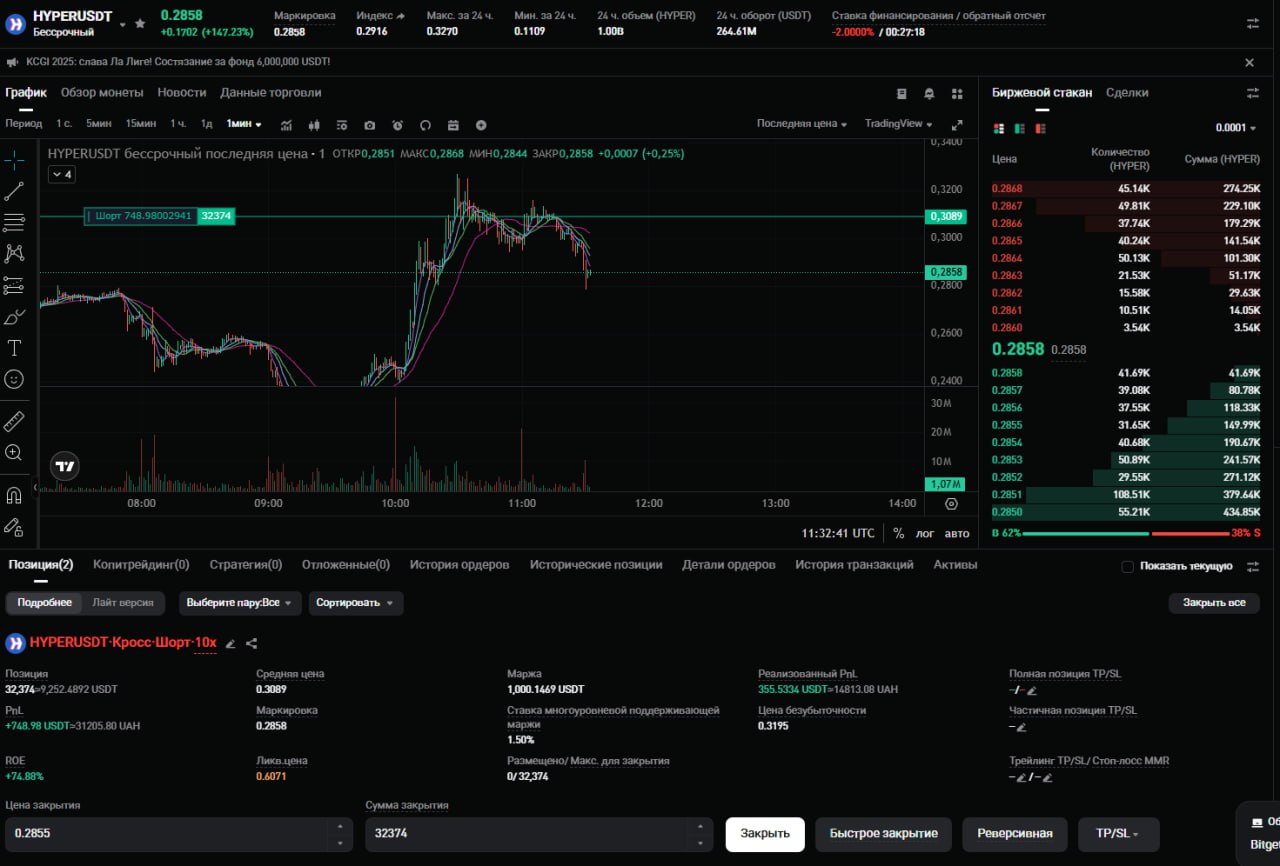
Task: Open the Сортировать dropdown
Action: [355, 603]
